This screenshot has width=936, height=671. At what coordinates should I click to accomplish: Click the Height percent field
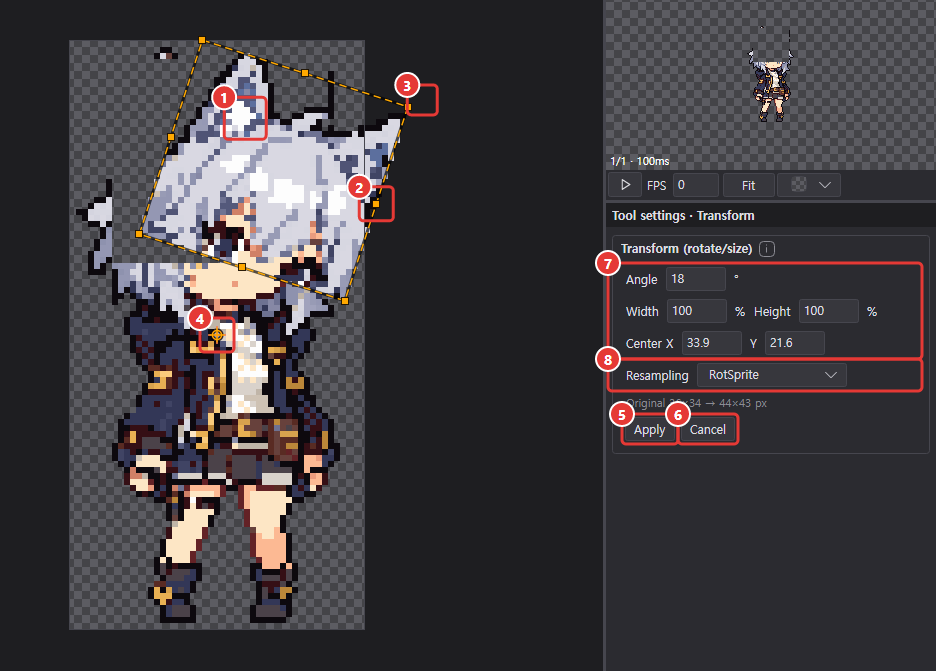[829, 311]
